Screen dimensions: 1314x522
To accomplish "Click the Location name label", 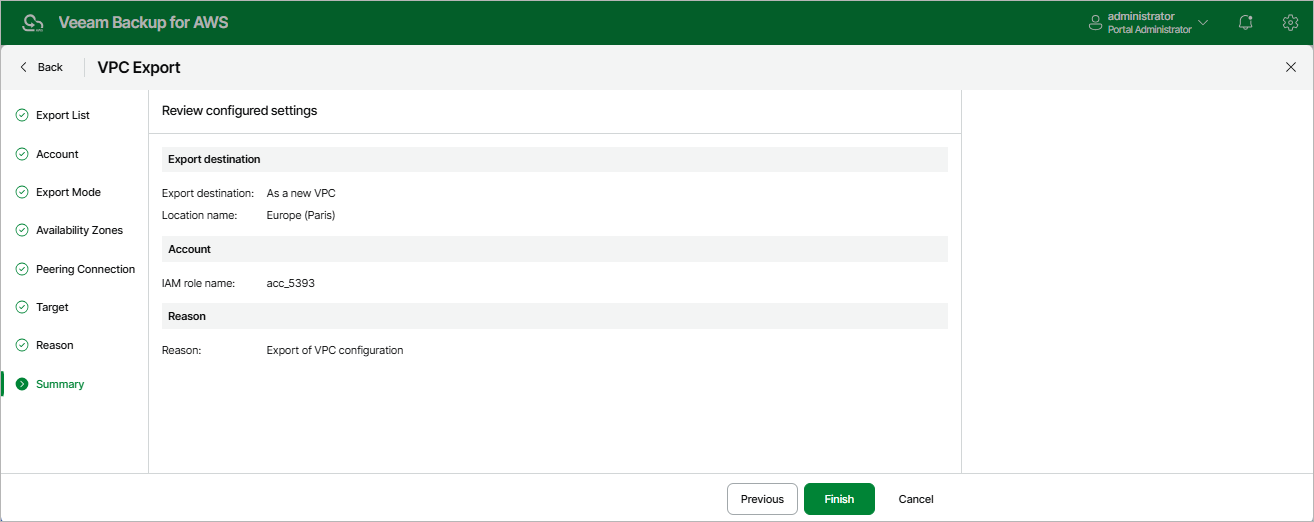I will tap(199, 215).
